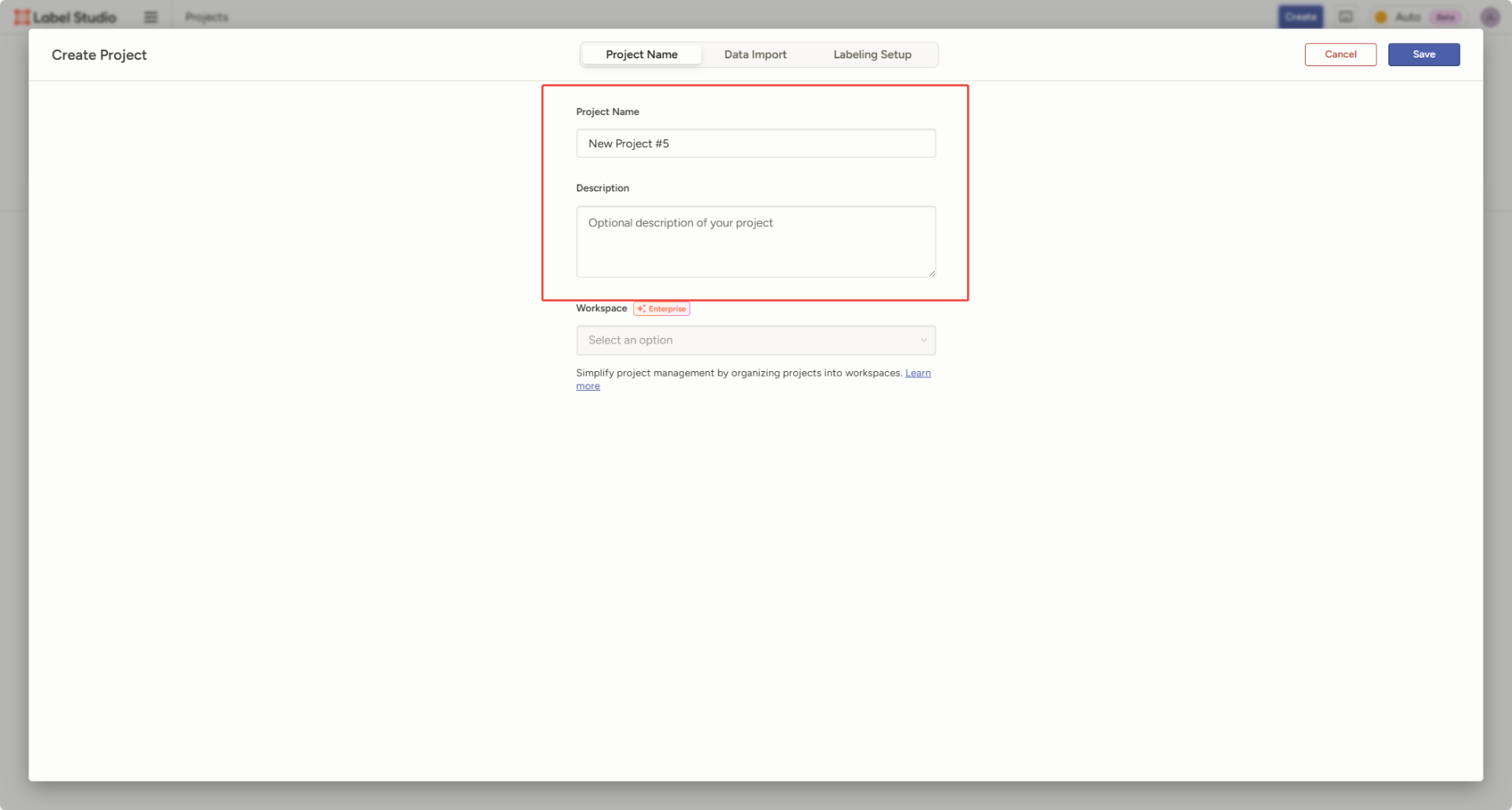The image size is (1512, 810).
Task: Click into the Description text area
Action: [x=755, y=241]
